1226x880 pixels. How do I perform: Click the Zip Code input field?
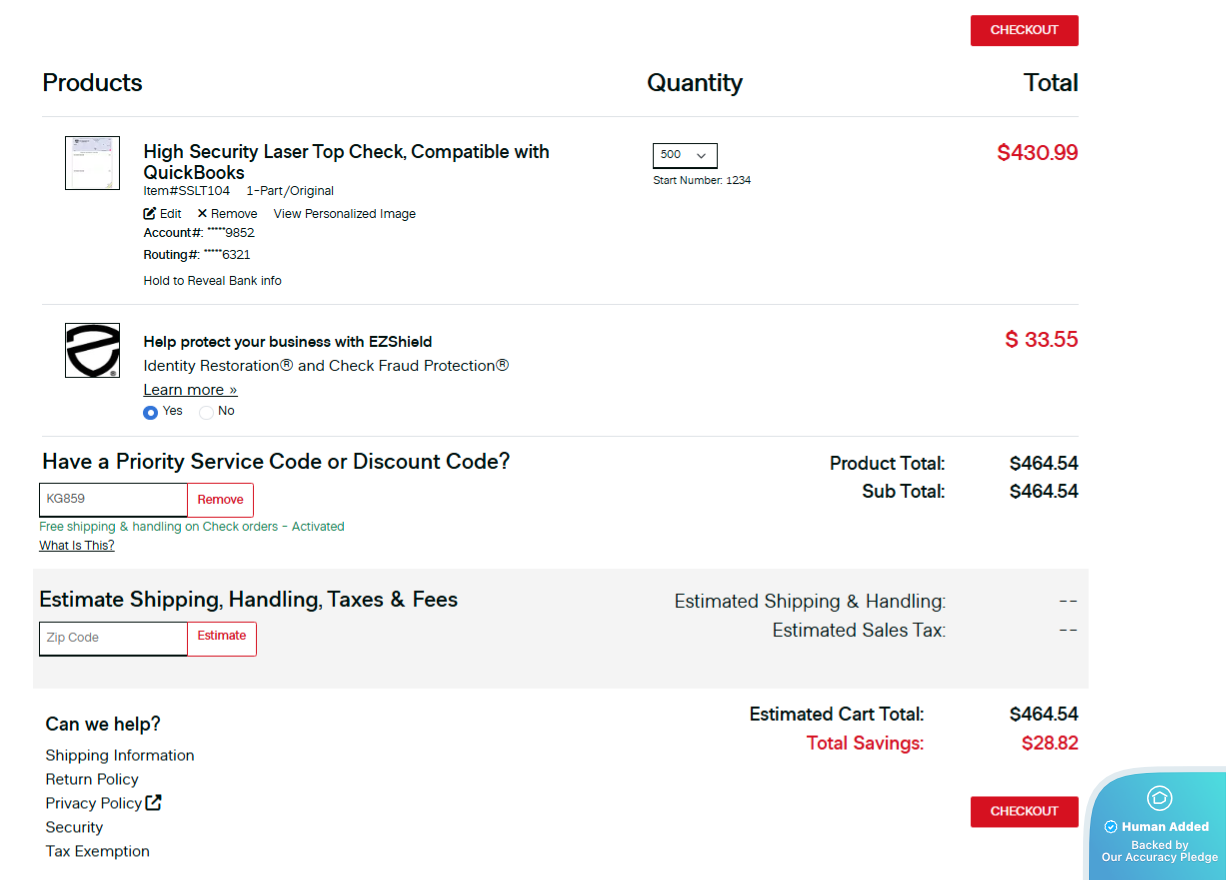point(112,638)
